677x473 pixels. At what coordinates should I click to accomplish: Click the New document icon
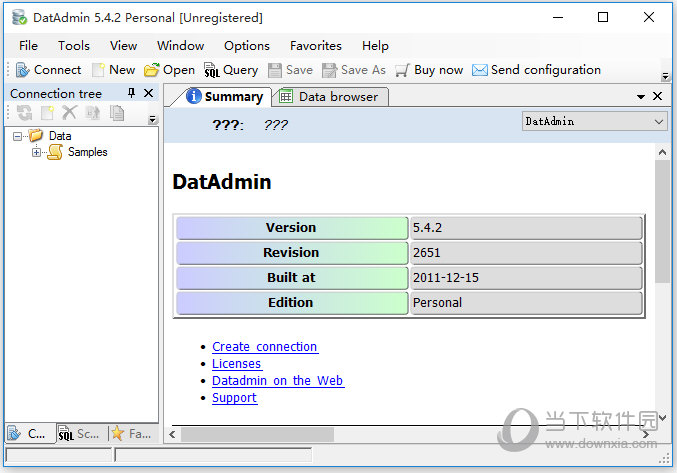(98, 70)
